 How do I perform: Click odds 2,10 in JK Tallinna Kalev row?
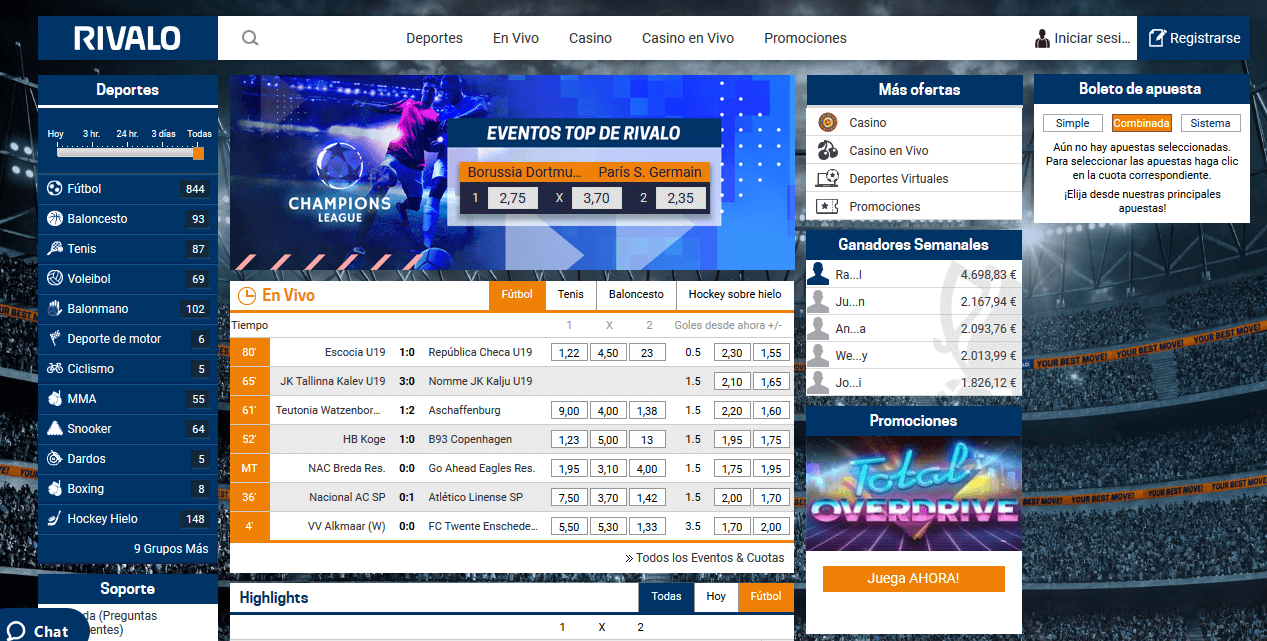(732, 381)
